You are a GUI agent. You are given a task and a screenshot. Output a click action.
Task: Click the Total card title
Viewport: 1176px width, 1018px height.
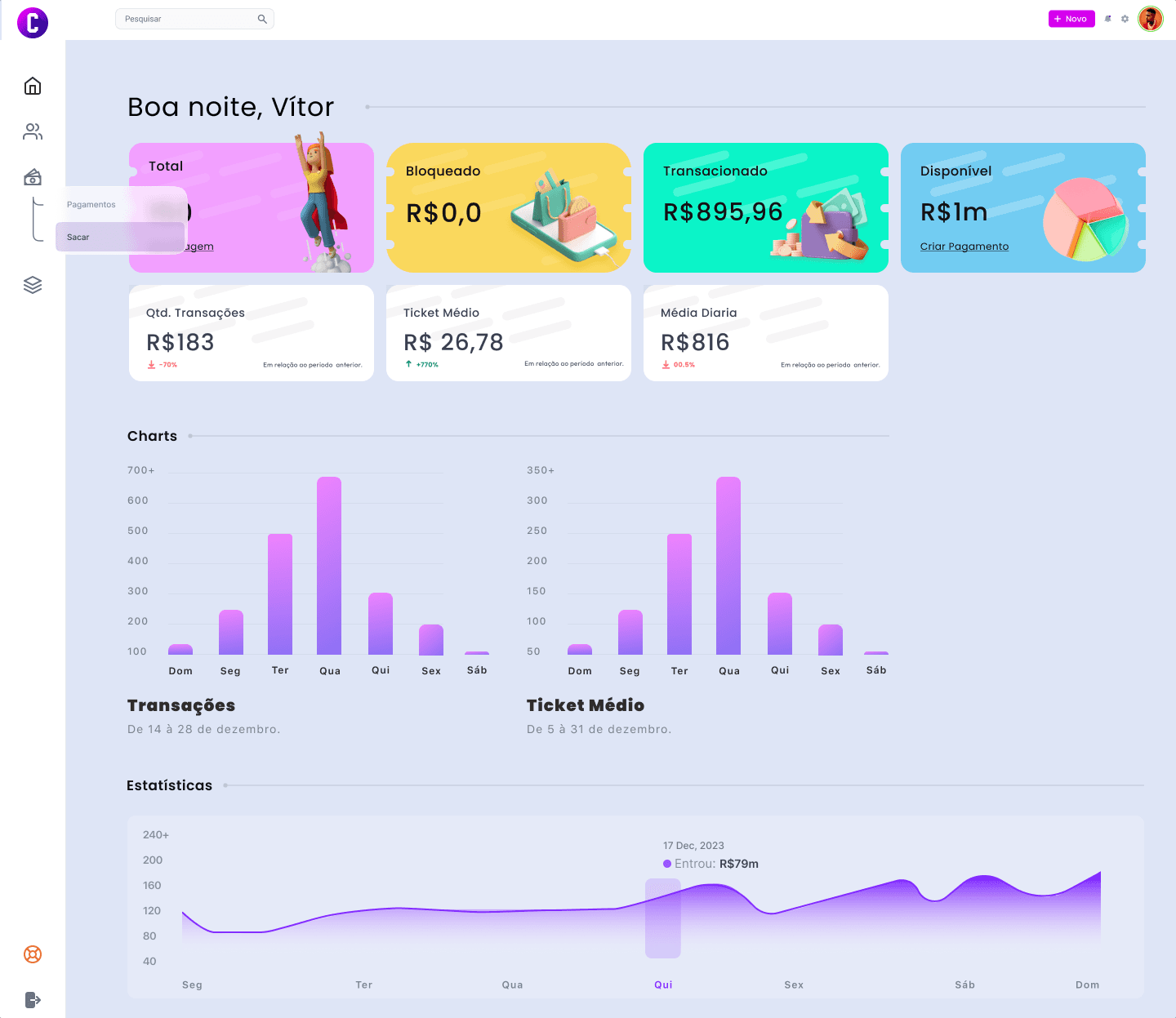point(166,166)
